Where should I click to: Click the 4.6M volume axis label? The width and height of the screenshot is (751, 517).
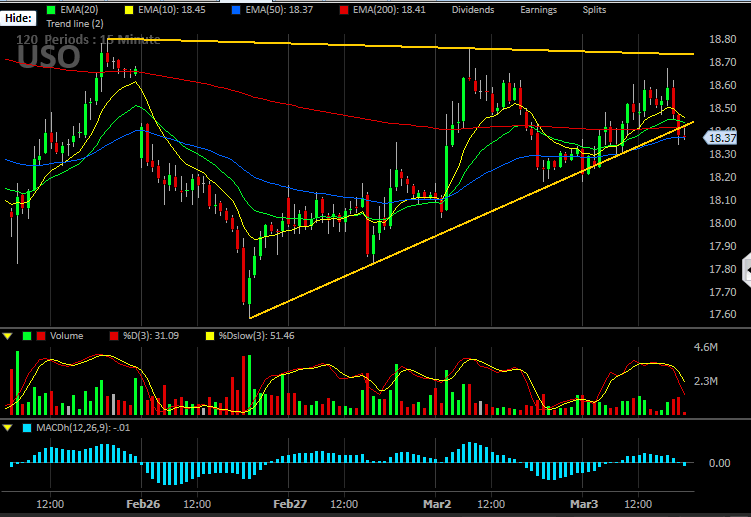[706, 347]
